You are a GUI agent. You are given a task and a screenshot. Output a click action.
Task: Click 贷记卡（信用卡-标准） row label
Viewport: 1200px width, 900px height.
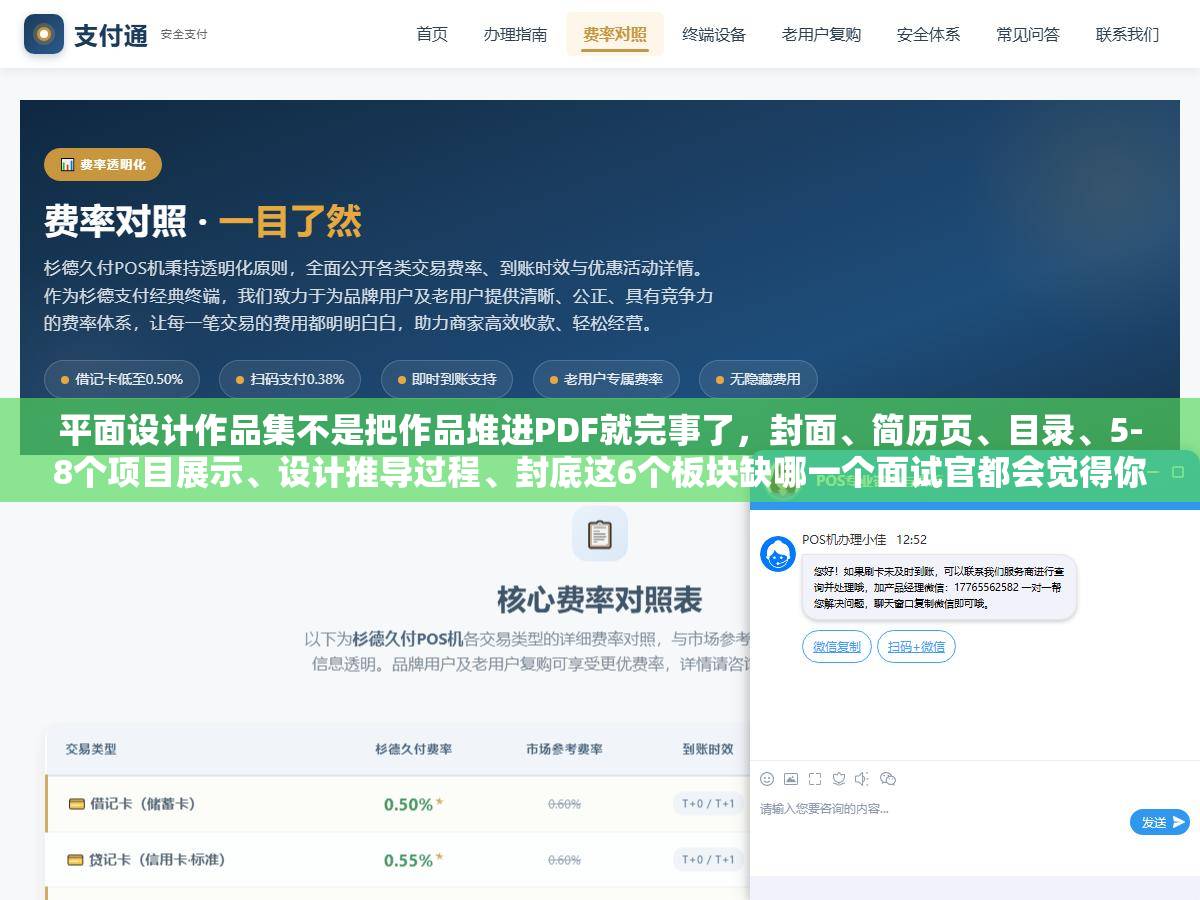[158, 859]
